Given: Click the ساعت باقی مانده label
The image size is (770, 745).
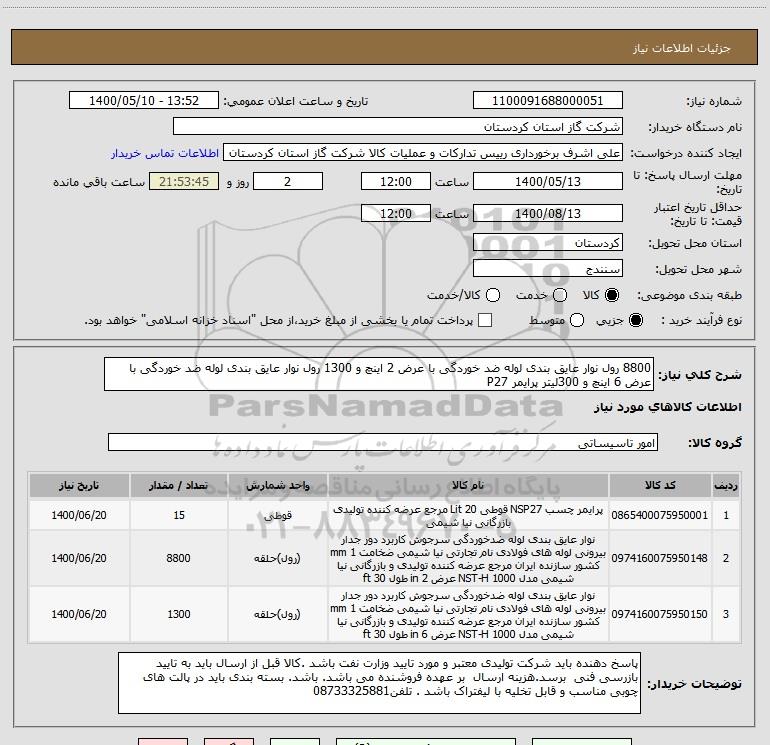Looking at the screenshot, I should (99, 182).
